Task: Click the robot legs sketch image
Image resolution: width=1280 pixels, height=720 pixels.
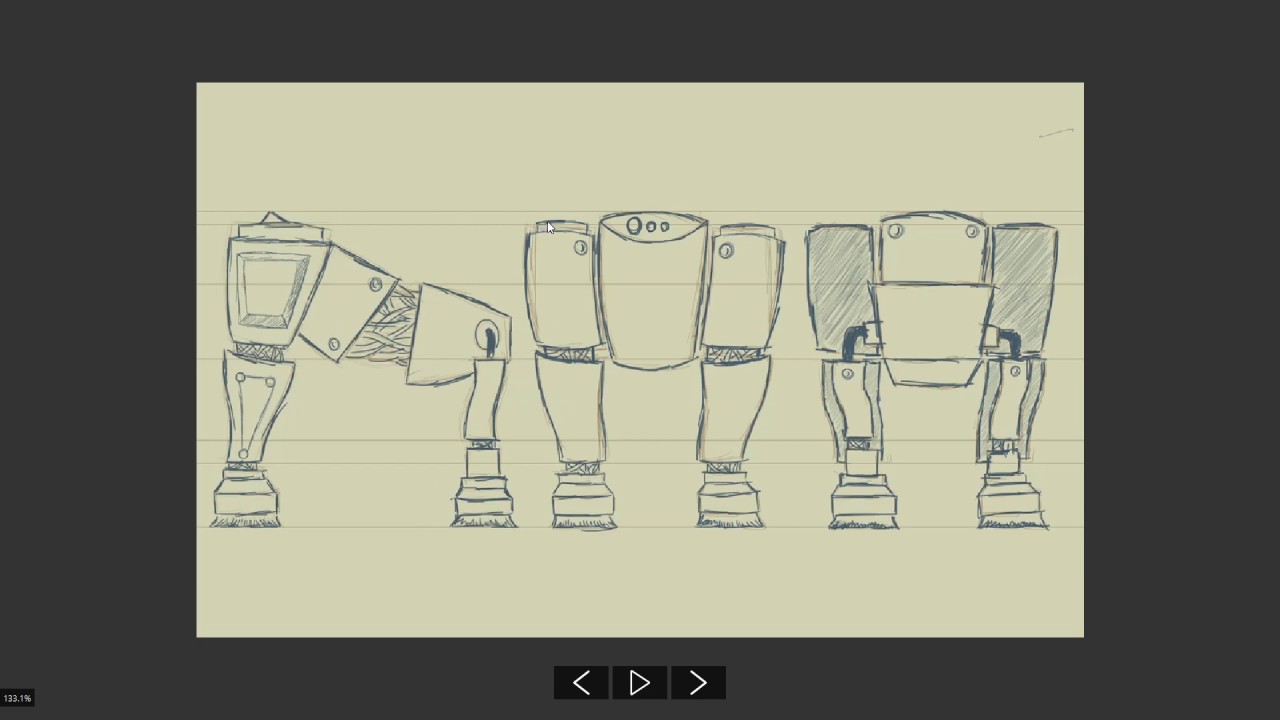Action: (640, 360)
